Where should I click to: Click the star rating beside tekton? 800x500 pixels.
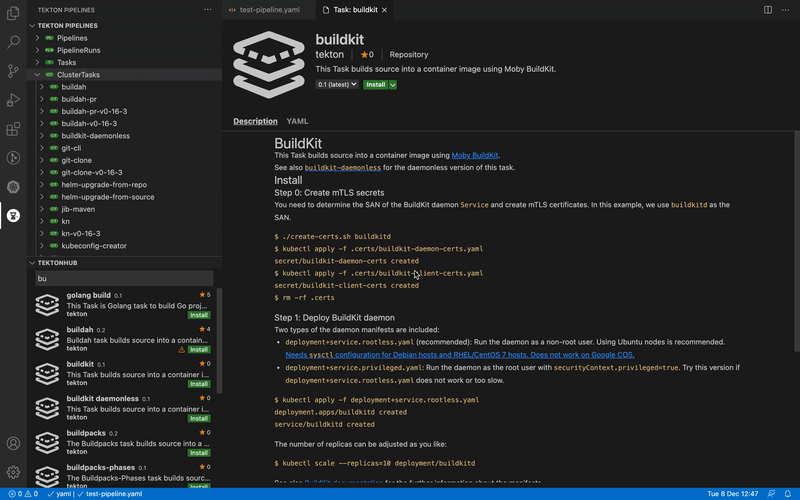click(367, 55)
